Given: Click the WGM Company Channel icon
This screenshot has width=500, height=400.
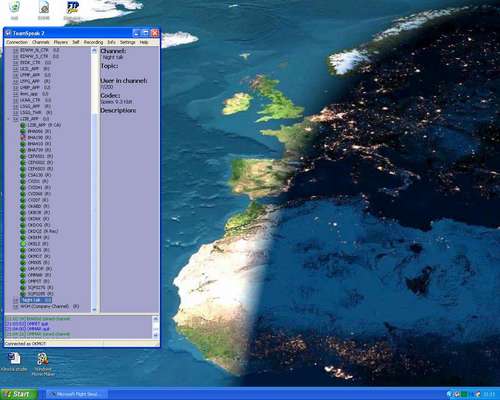Looking at the screenshot, I should pos(16,306).
